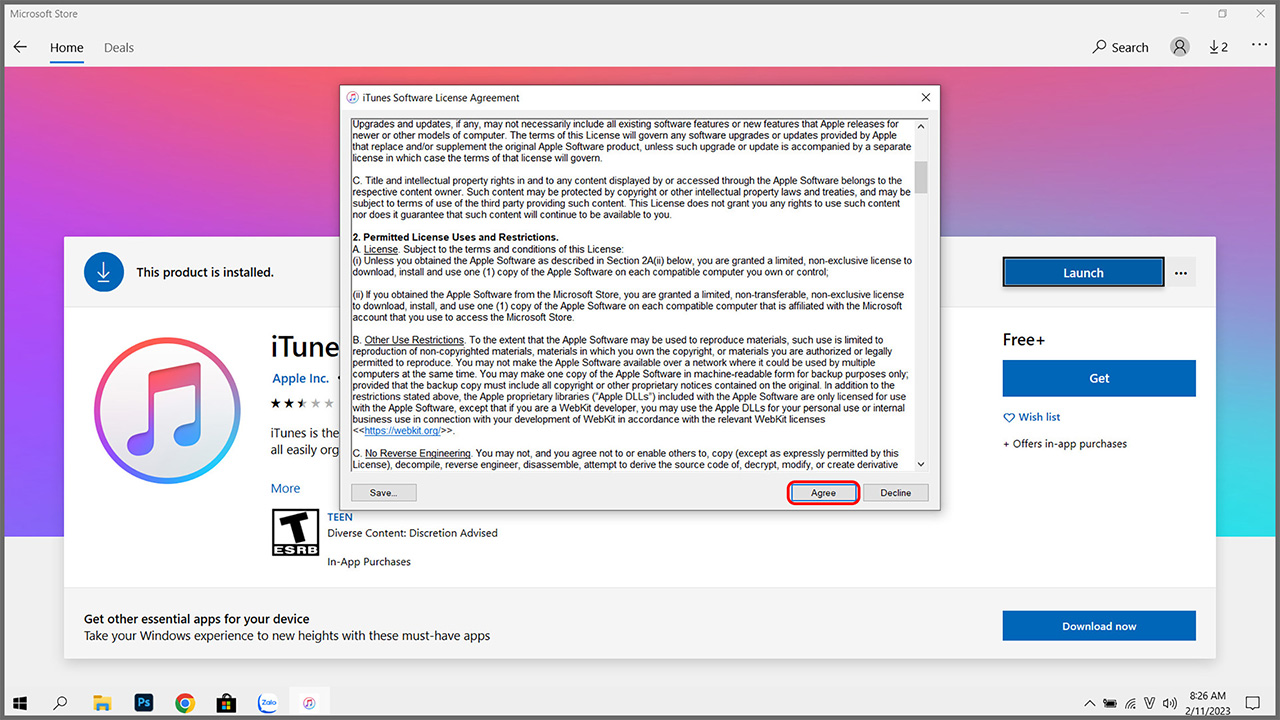Open Search in Microsoft Store

pyautogui.click(x=1120, y=47)
